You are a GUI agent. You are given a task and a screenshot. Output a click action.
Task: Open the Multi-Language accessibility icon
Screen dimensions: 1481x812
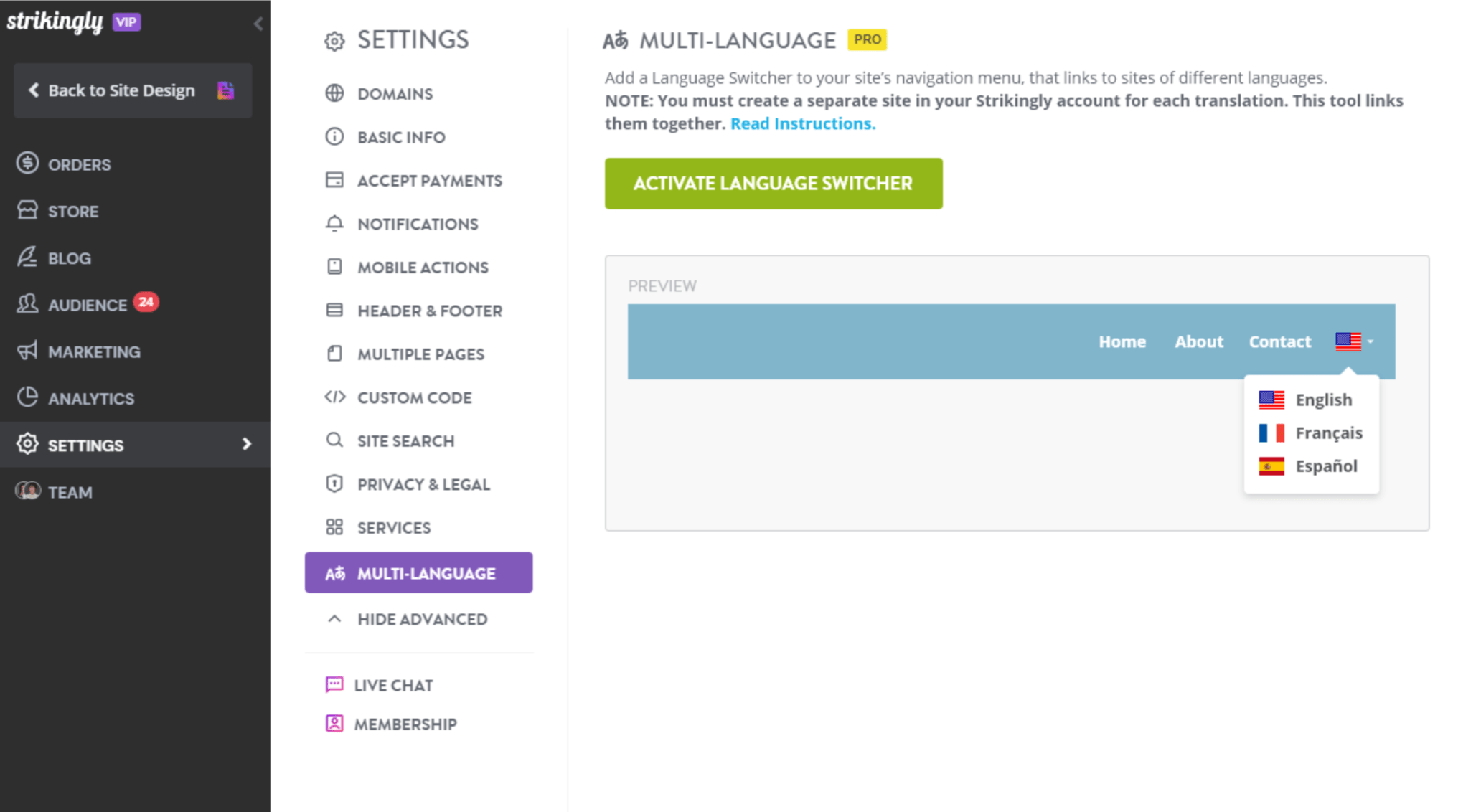tap(335, 572)
